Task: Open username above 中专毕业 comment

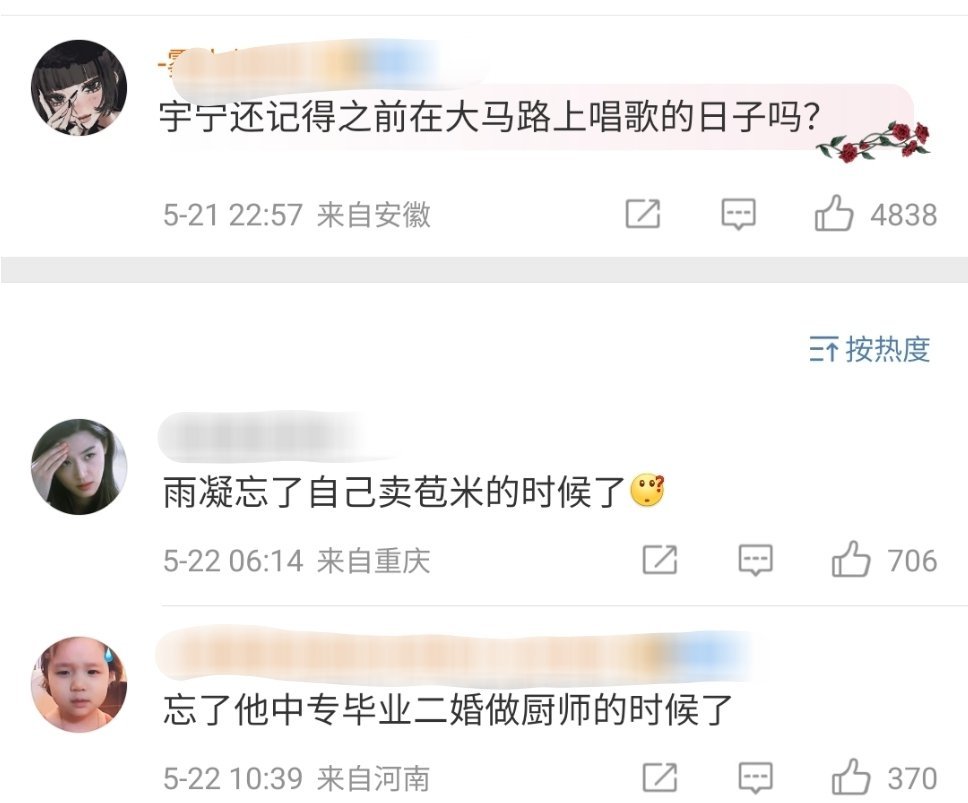Action: pyautogui.click(x=454, y=653)
